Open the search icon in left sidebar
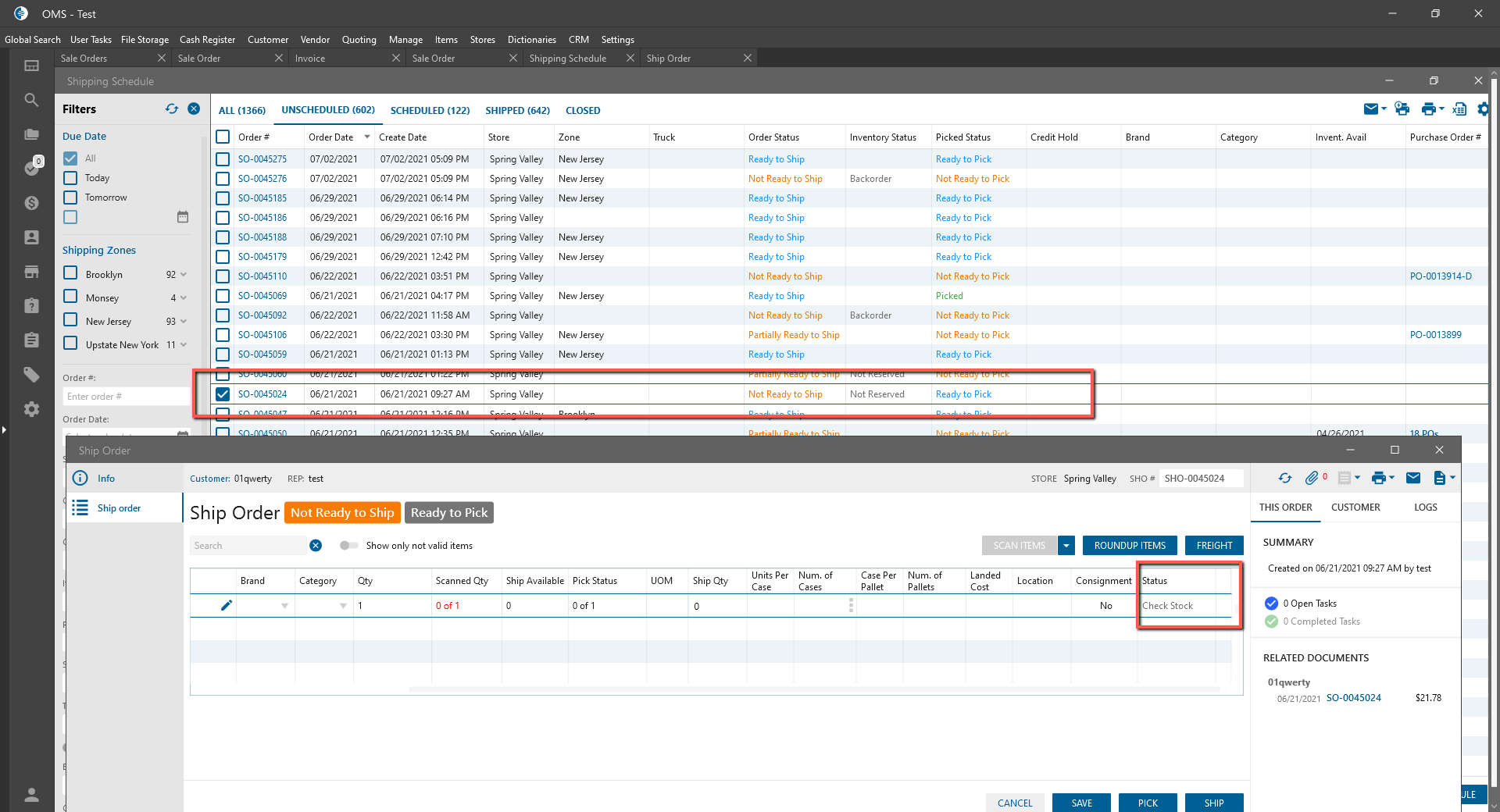Viewport: 1500px width, 812px height. click(31, 100)
